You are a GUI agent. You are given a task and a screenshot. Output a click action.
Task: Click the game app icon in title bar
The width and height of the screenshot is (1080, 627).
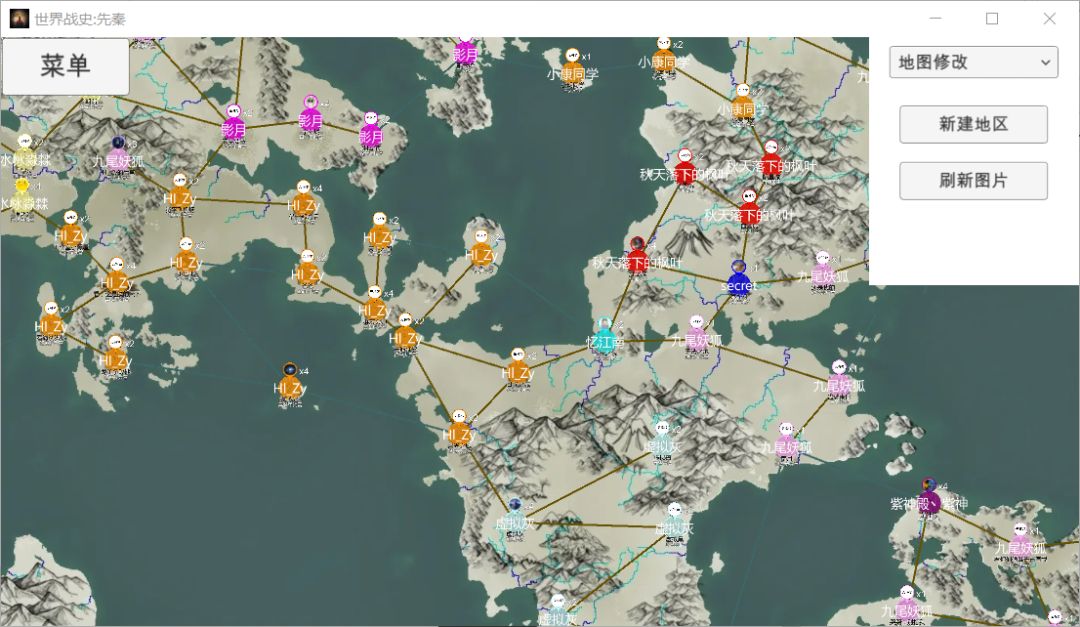(19, 19)
